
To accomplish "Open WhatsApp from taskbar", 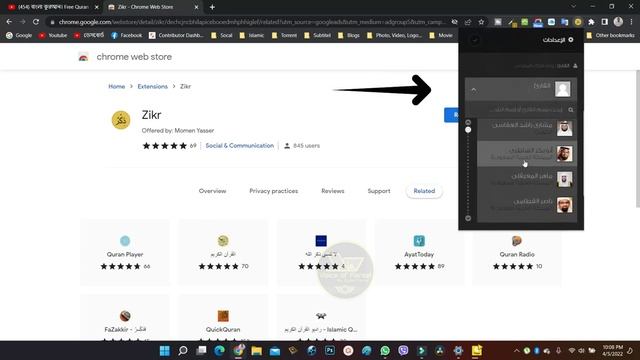I will click(385, 351).
